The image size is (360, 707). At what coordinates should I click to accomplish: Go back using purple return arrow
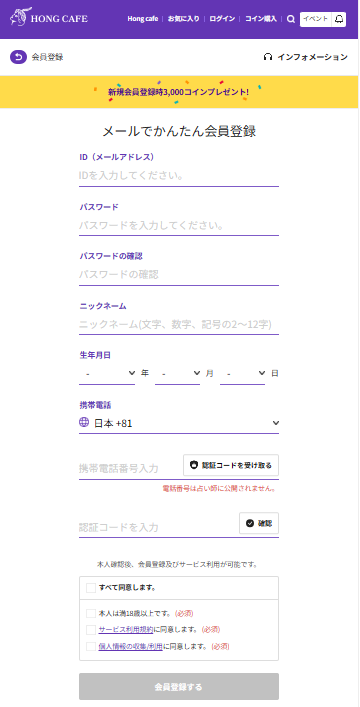[18, 57]
